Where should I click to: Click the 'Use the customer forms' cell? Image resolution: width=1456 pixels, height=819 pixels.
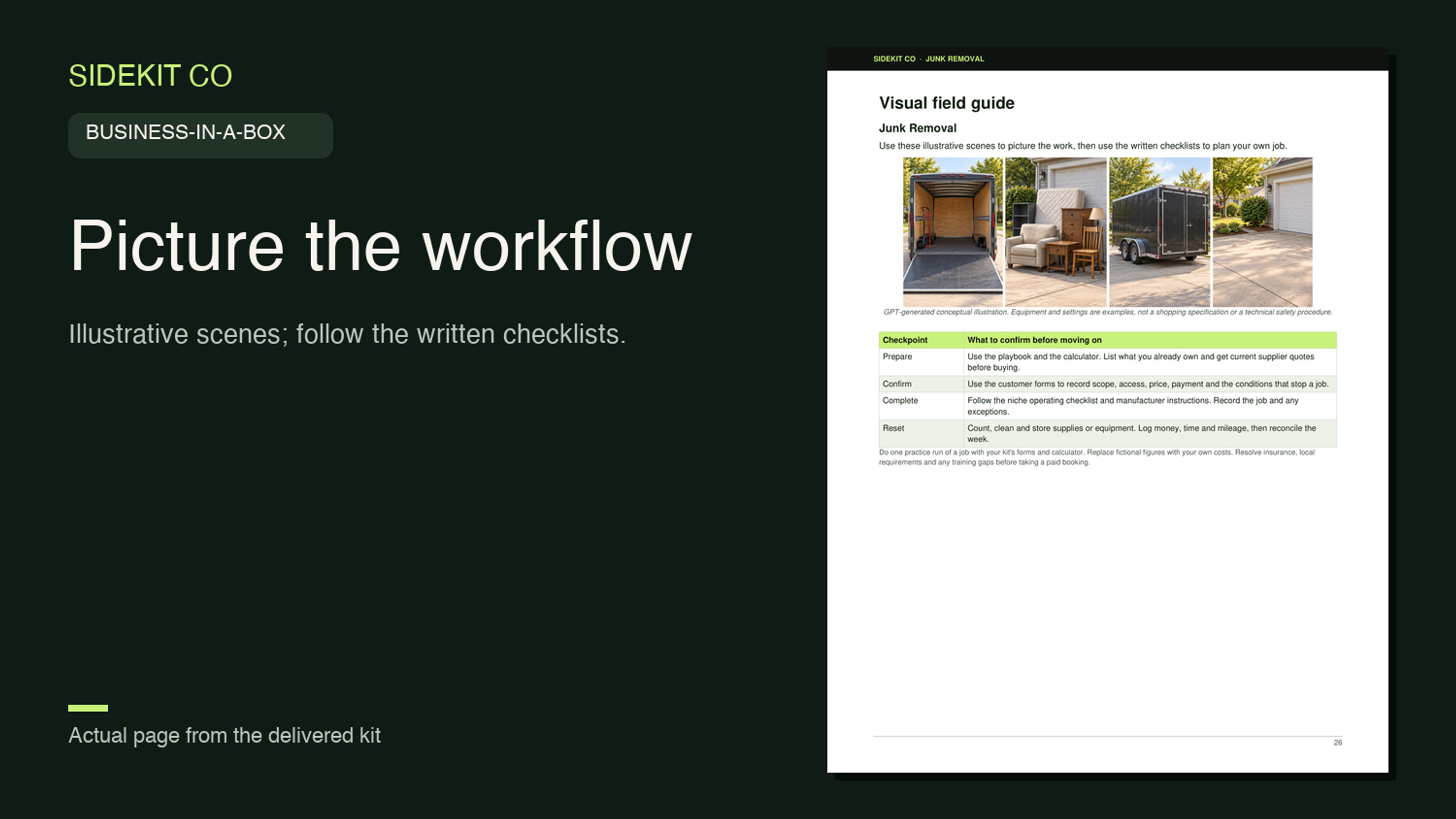pos(1150,384)
